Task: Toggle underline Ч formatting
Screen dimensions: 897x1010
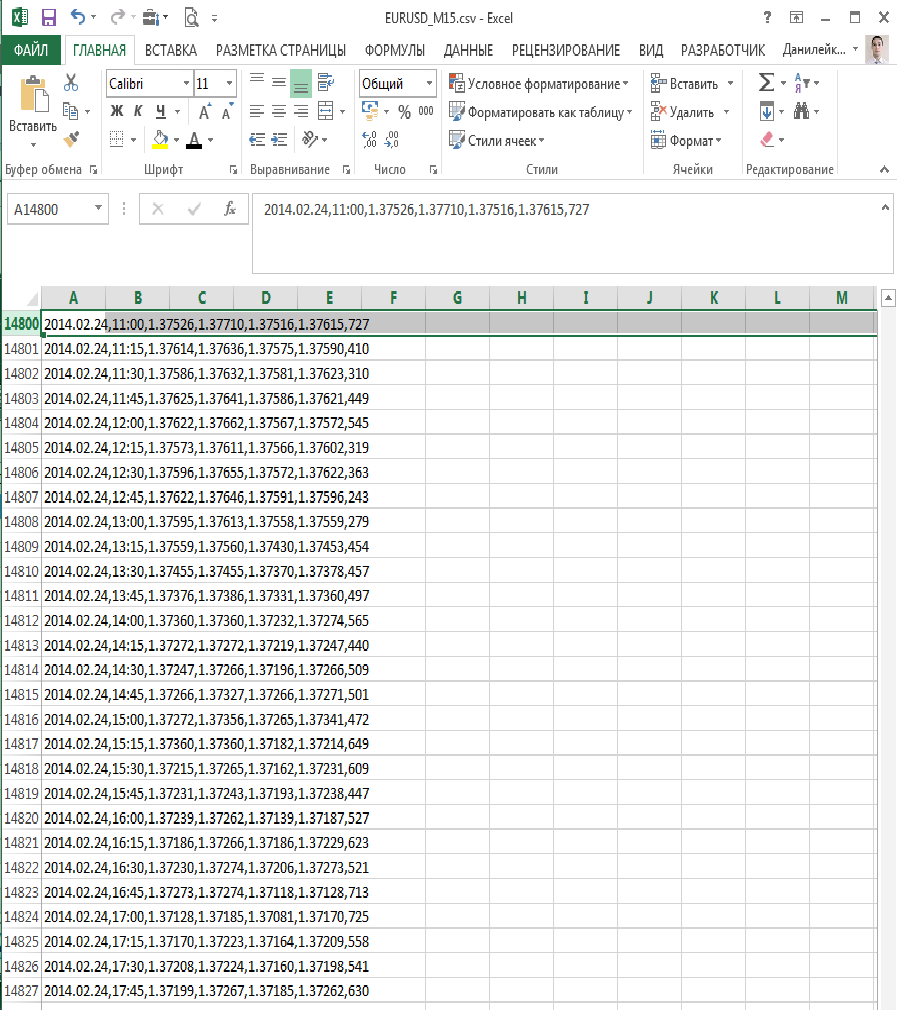Action: (x=161, y=111)
